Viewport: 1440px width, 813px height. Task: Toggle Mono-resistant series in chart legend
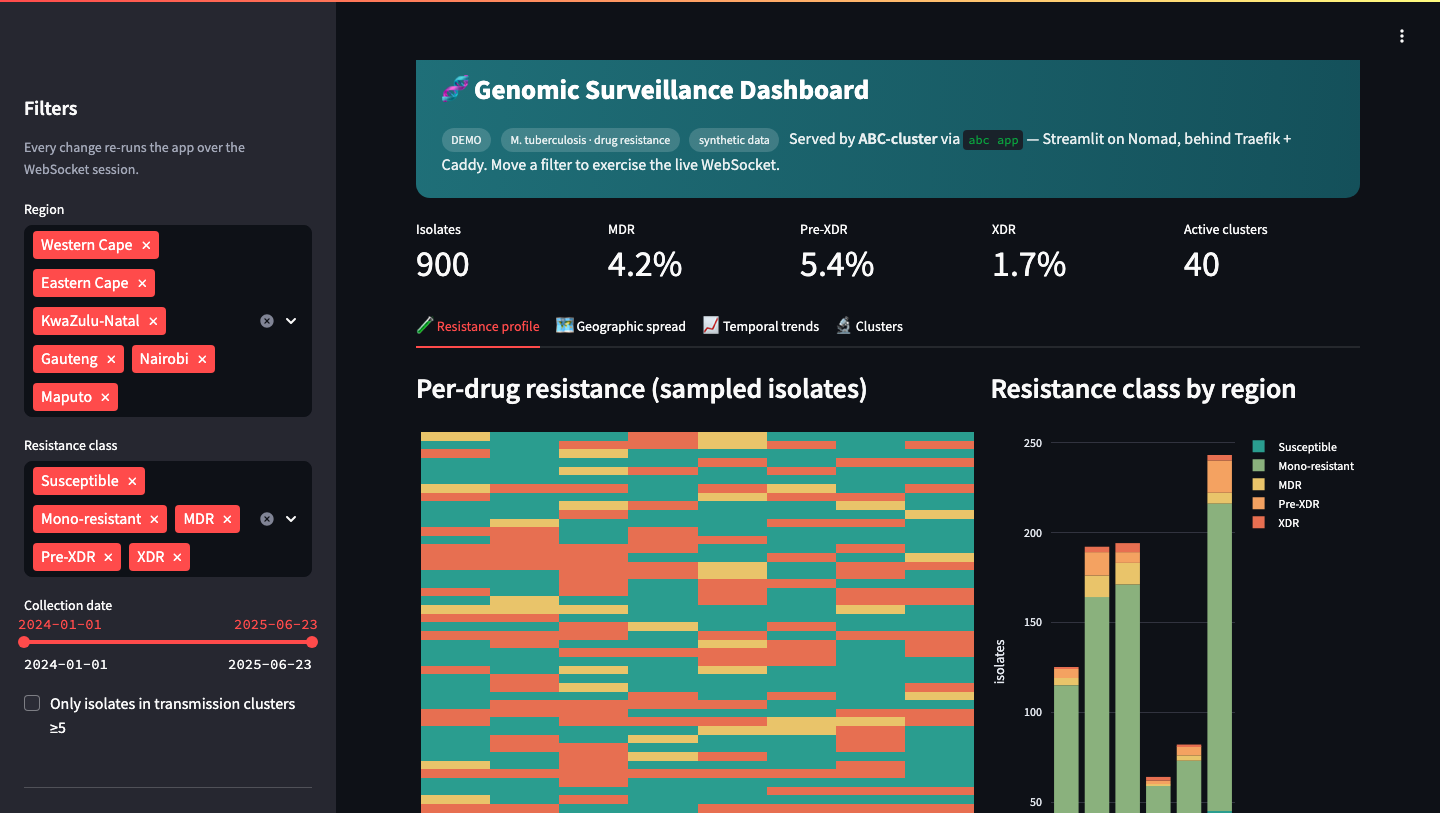click(1304, 466)
